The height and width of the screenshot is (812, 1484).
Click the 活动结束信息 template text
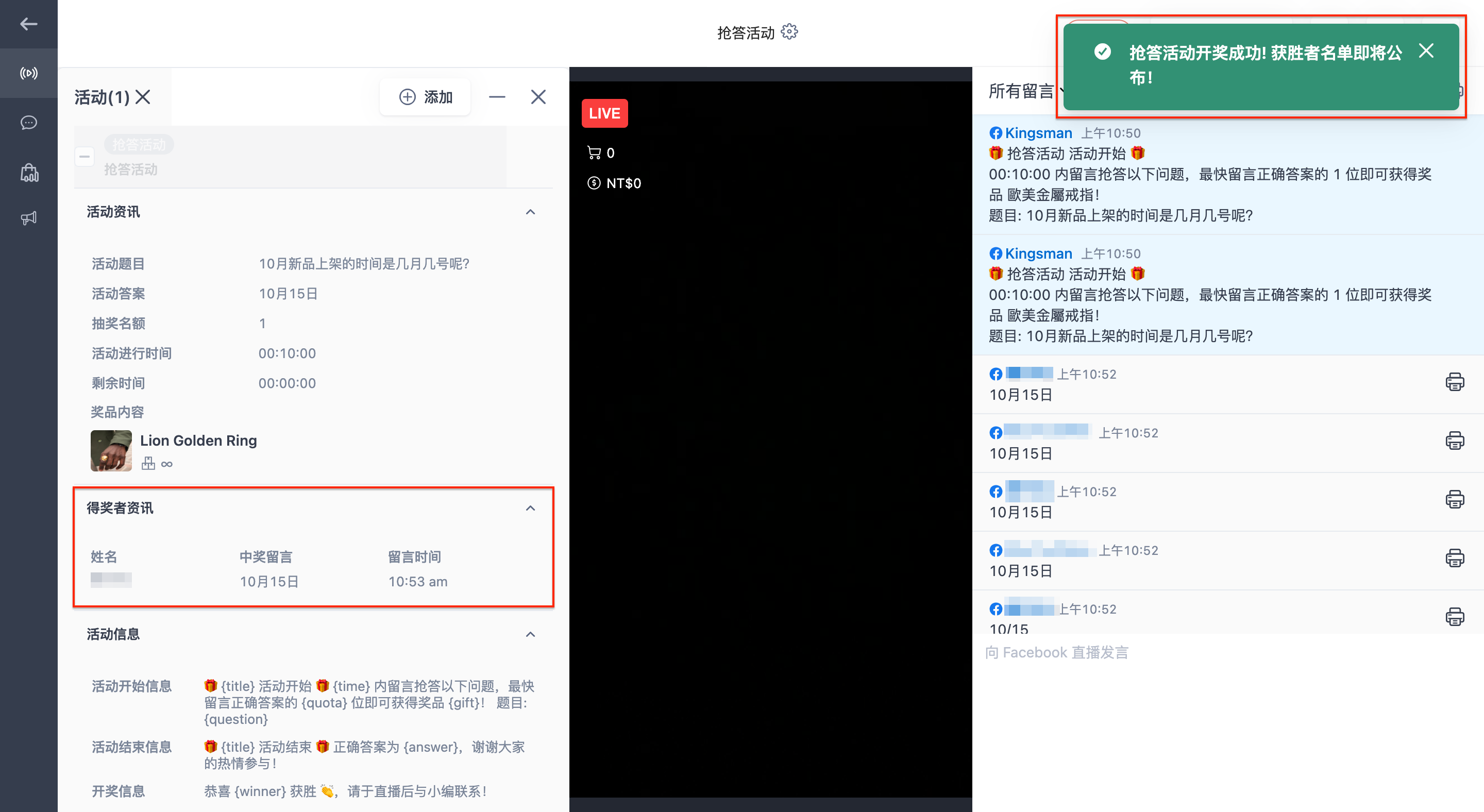tap(364, 754)
